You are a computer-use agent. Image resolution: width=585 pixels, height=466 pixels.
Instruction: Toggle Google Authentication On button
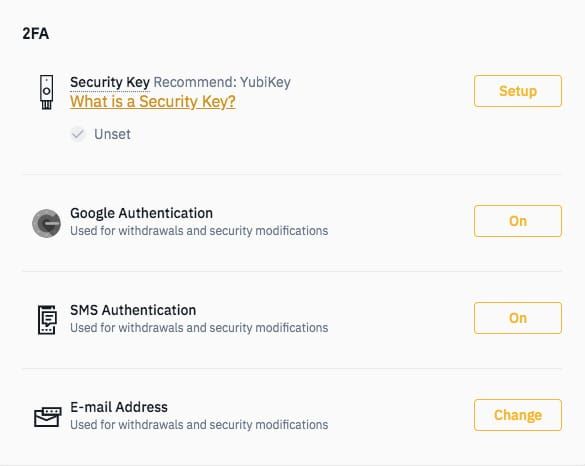coord(518,221)
